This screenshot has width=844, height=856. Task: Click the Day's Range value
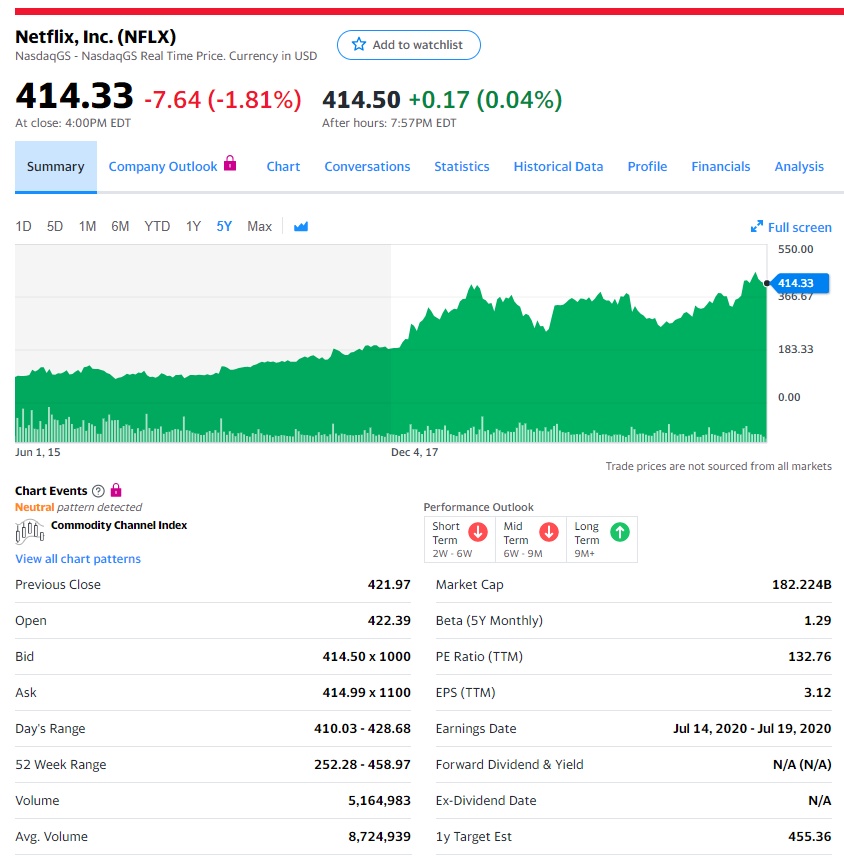tap(362, 729)
